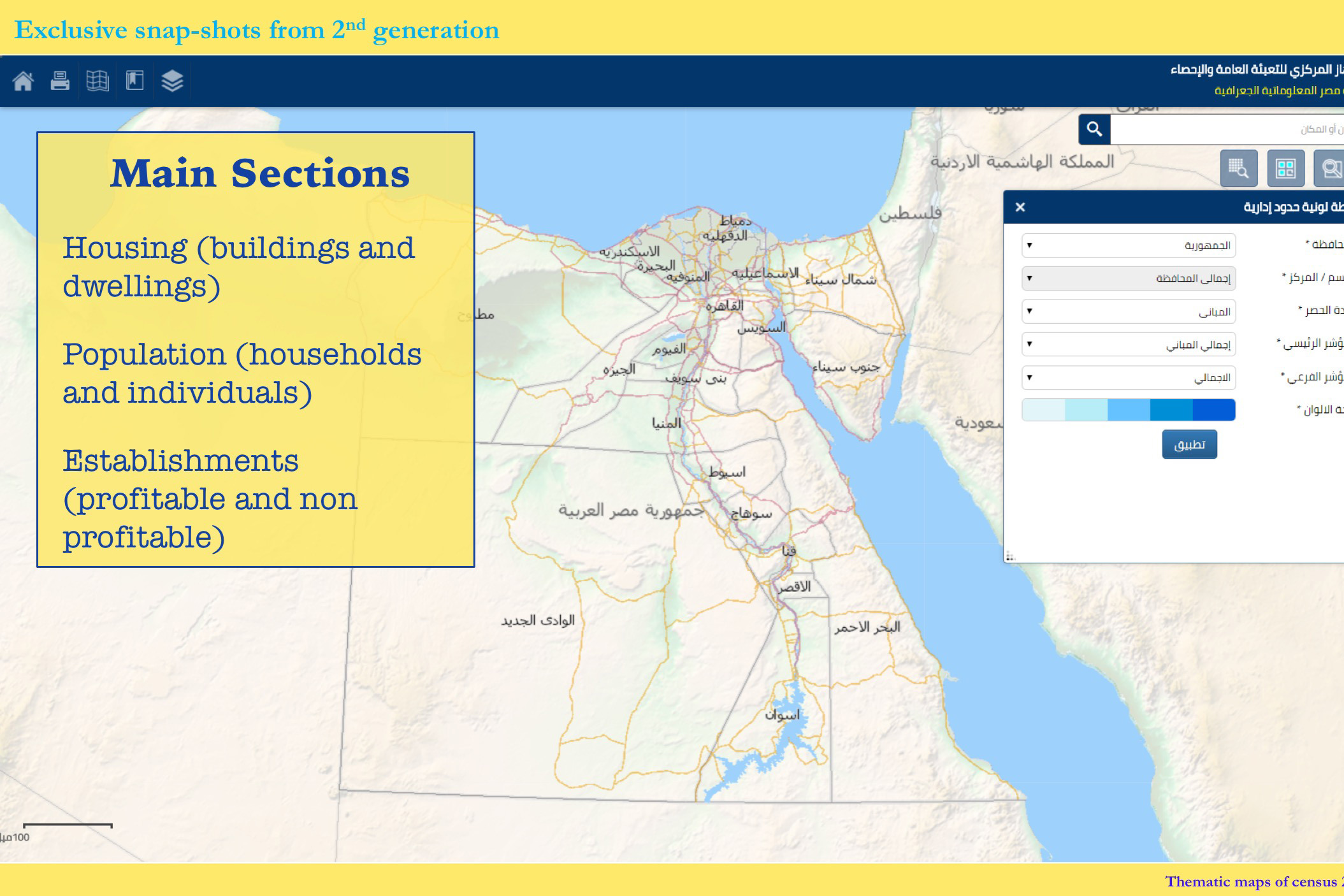Go to the Home icon
Viewport: 1344px width, 896px height.
[x=23, y=81]
